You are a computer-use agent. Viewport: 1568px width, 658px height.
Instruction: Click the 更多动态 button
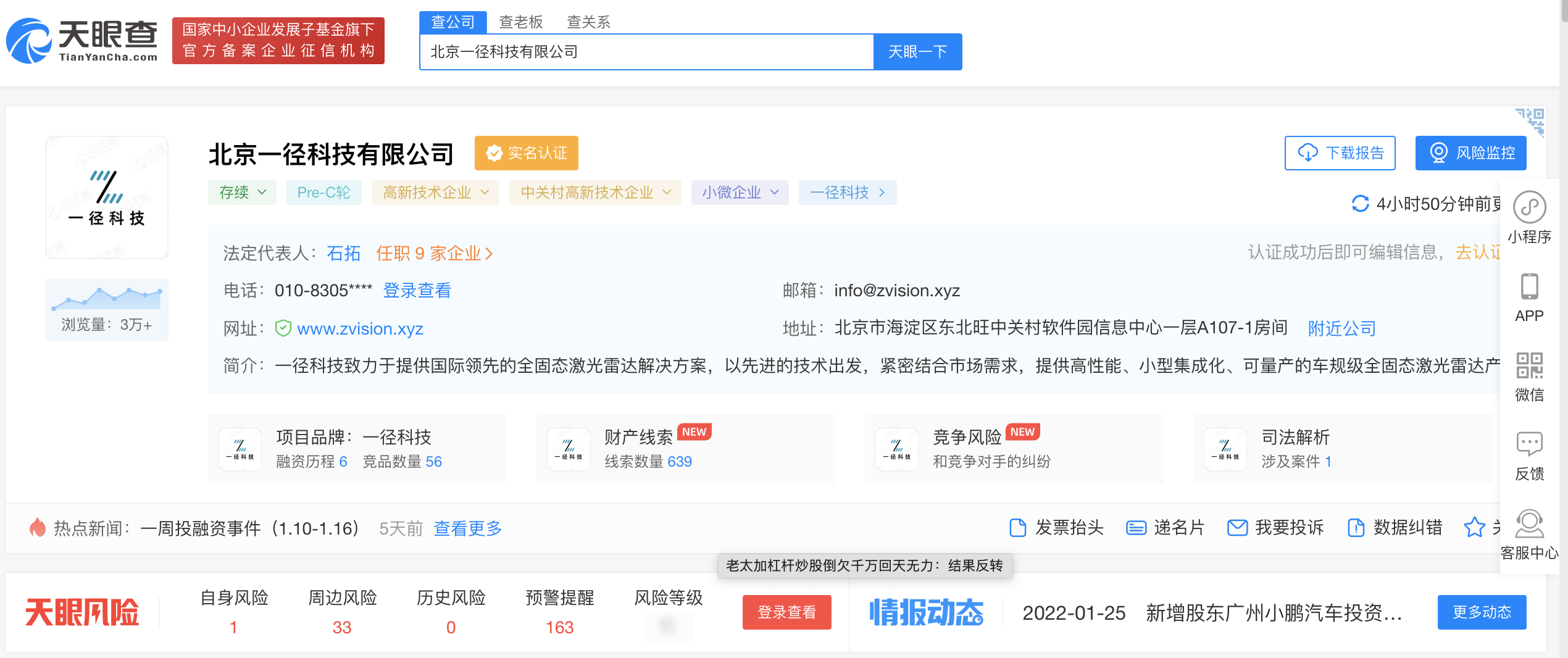1482,612
